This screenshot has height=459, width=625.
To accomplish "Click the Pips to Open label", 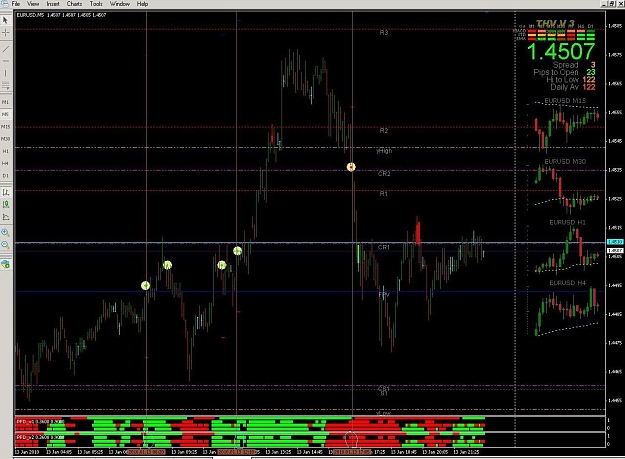I will (556, 72).
